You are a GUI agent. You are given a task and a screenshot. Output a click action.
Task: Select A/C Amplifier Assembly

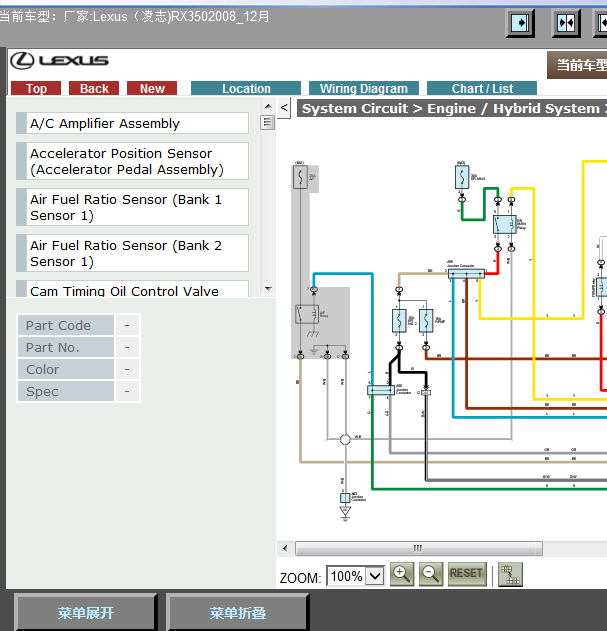click(132, 123)
